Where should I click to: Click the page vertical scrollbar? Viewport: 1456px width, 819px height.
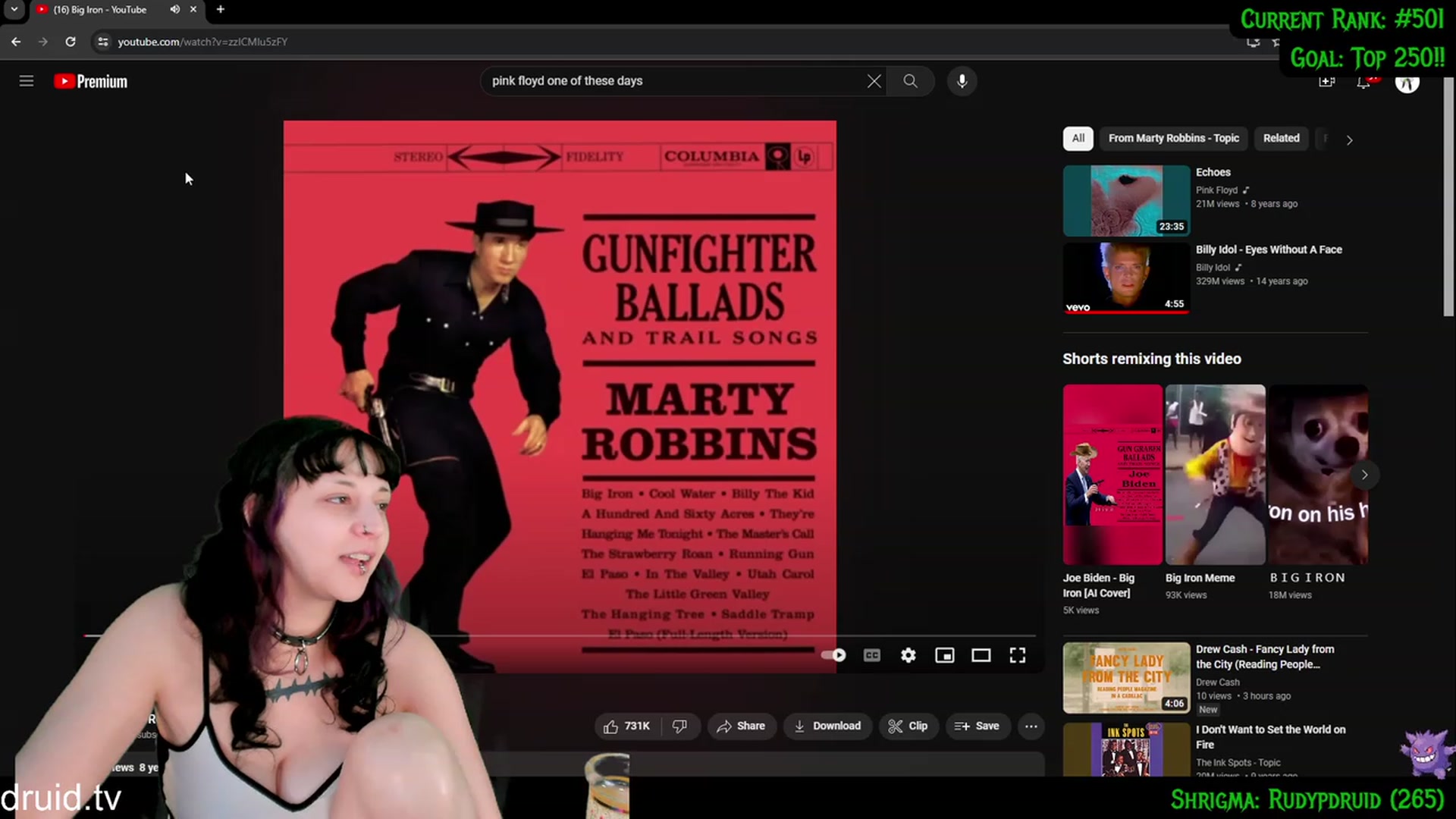point(1448,197)
